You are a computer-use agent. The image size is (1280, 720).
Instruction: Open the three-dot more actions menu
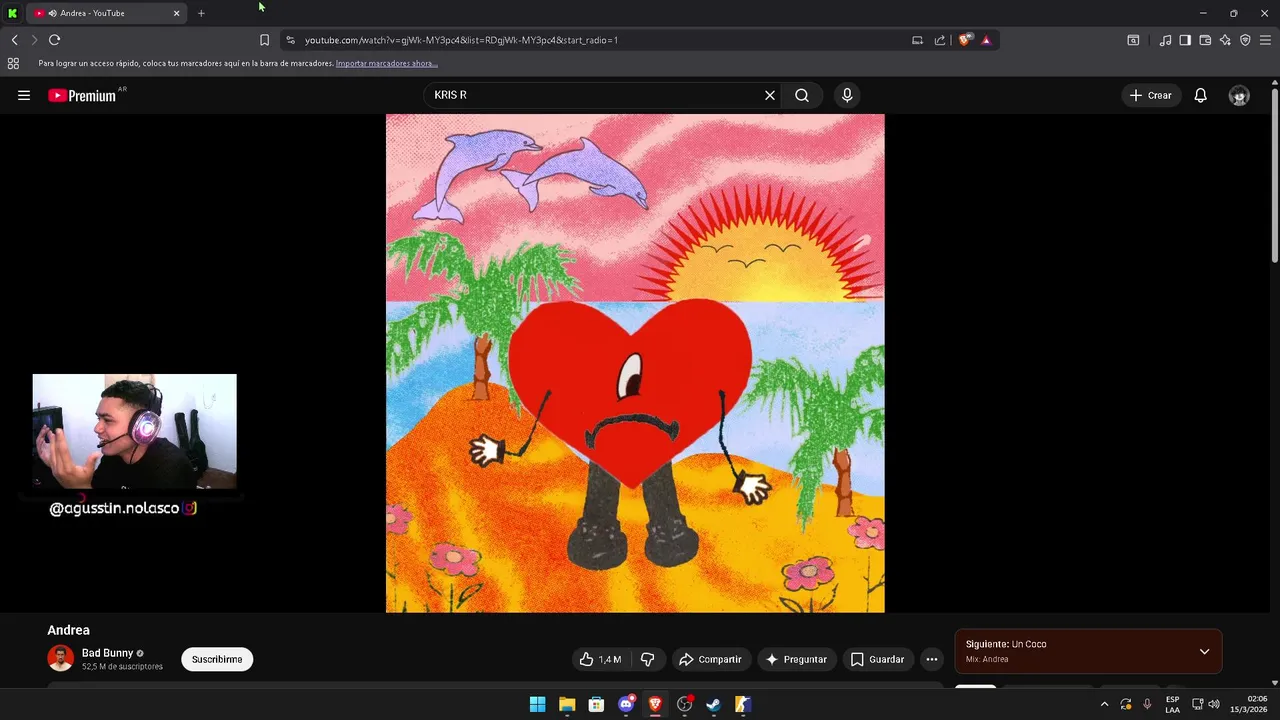932,659
